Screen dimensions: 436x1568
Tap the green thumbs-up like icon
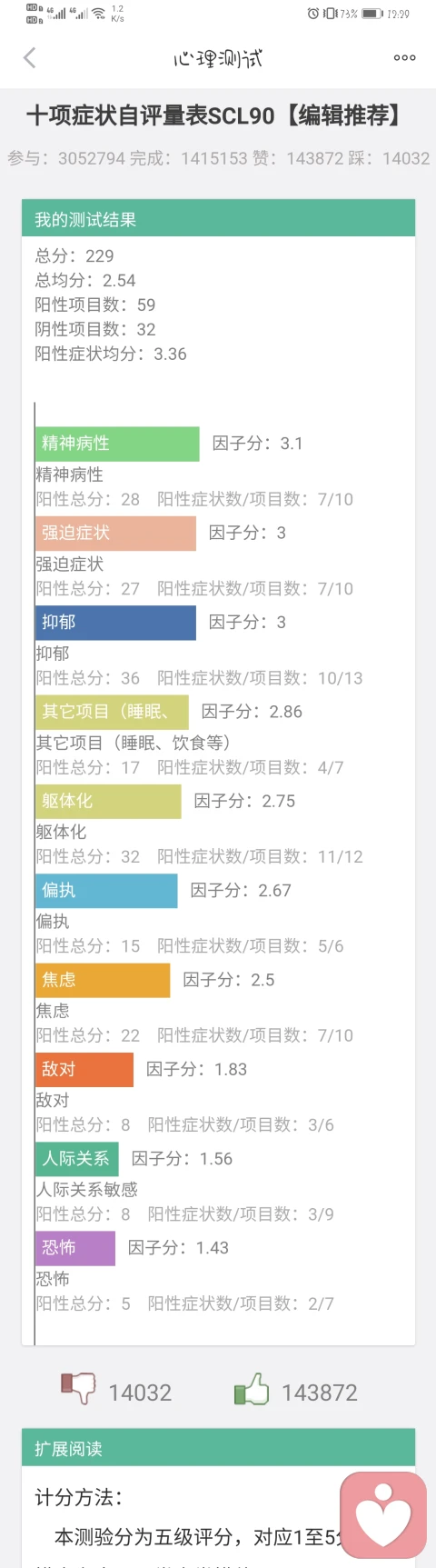pyautogui.click(x=252, y=1389)
